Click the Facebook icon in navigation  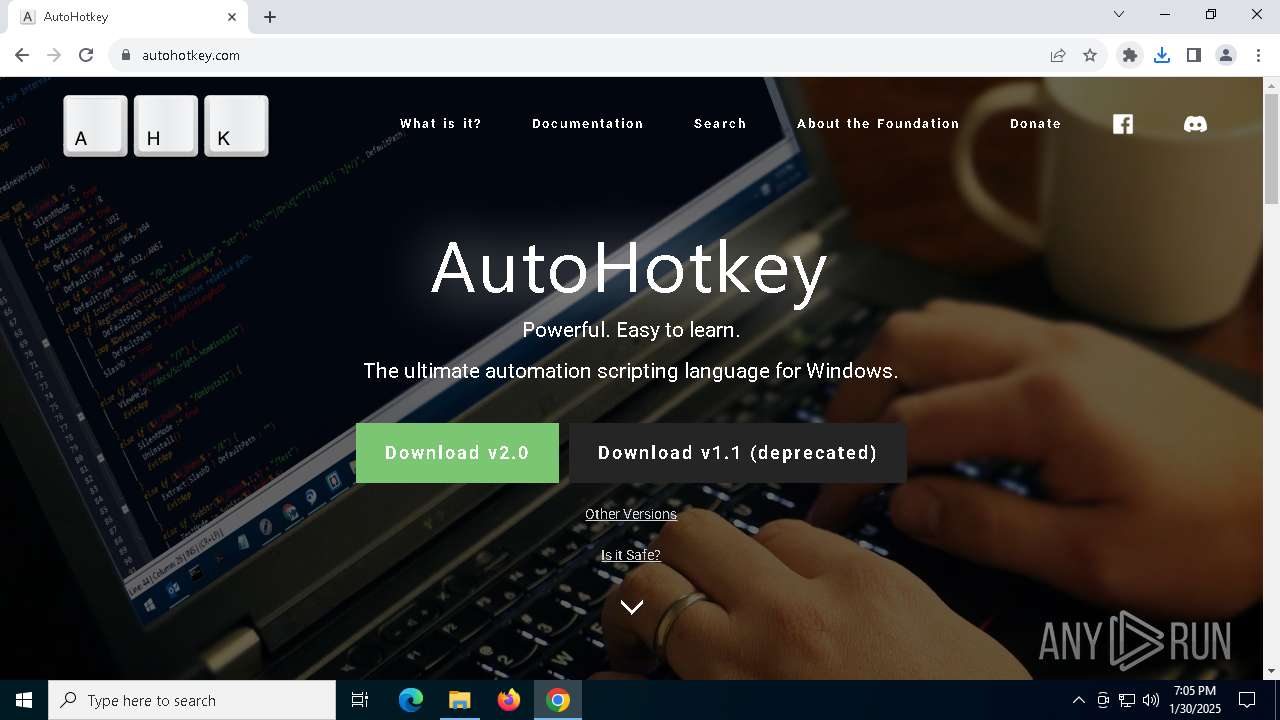(x=1123, y=124)
